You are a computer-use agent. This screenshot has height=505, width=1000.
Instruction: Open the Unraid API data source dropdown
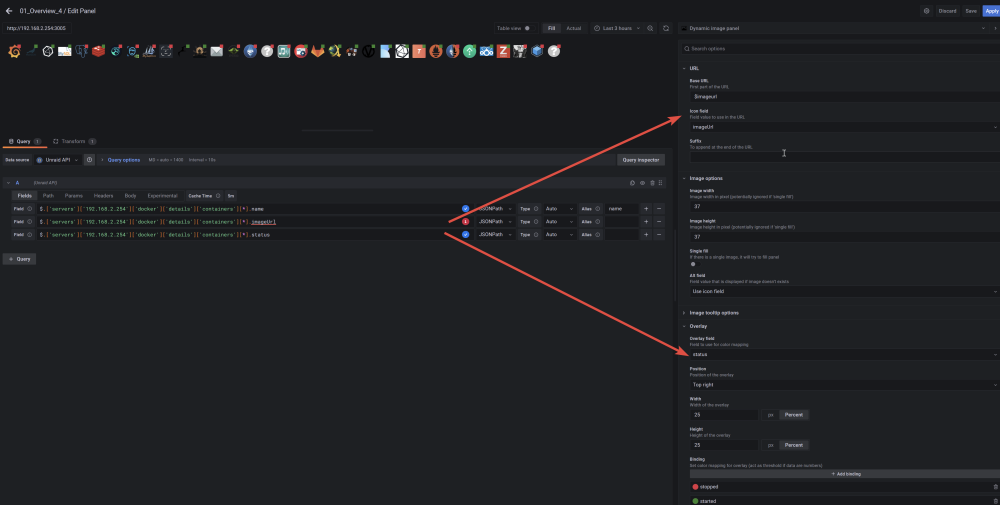[x=57, y=160]
